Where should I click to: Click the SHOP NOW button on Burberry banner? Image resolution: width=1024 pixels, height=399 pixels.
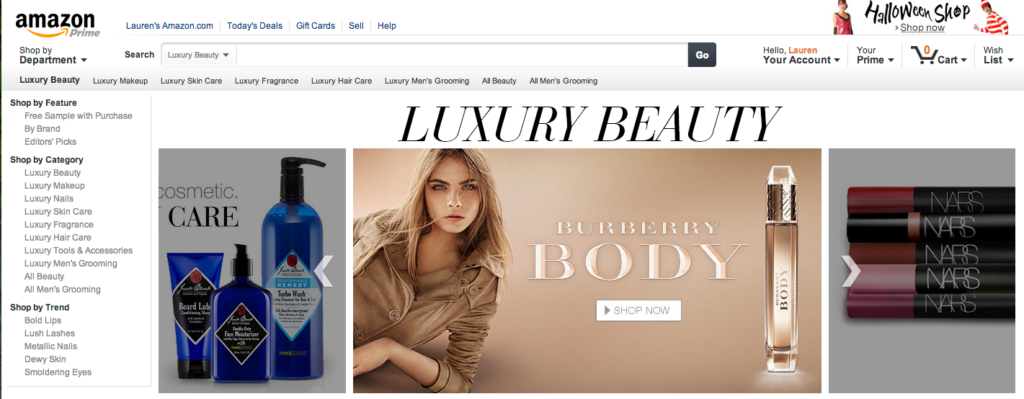[x=639, y=311]
